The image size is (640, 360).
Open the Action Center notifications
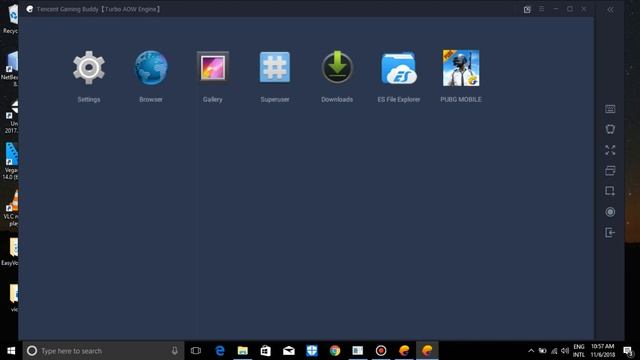pyautogui.click(x=628, y=351)
